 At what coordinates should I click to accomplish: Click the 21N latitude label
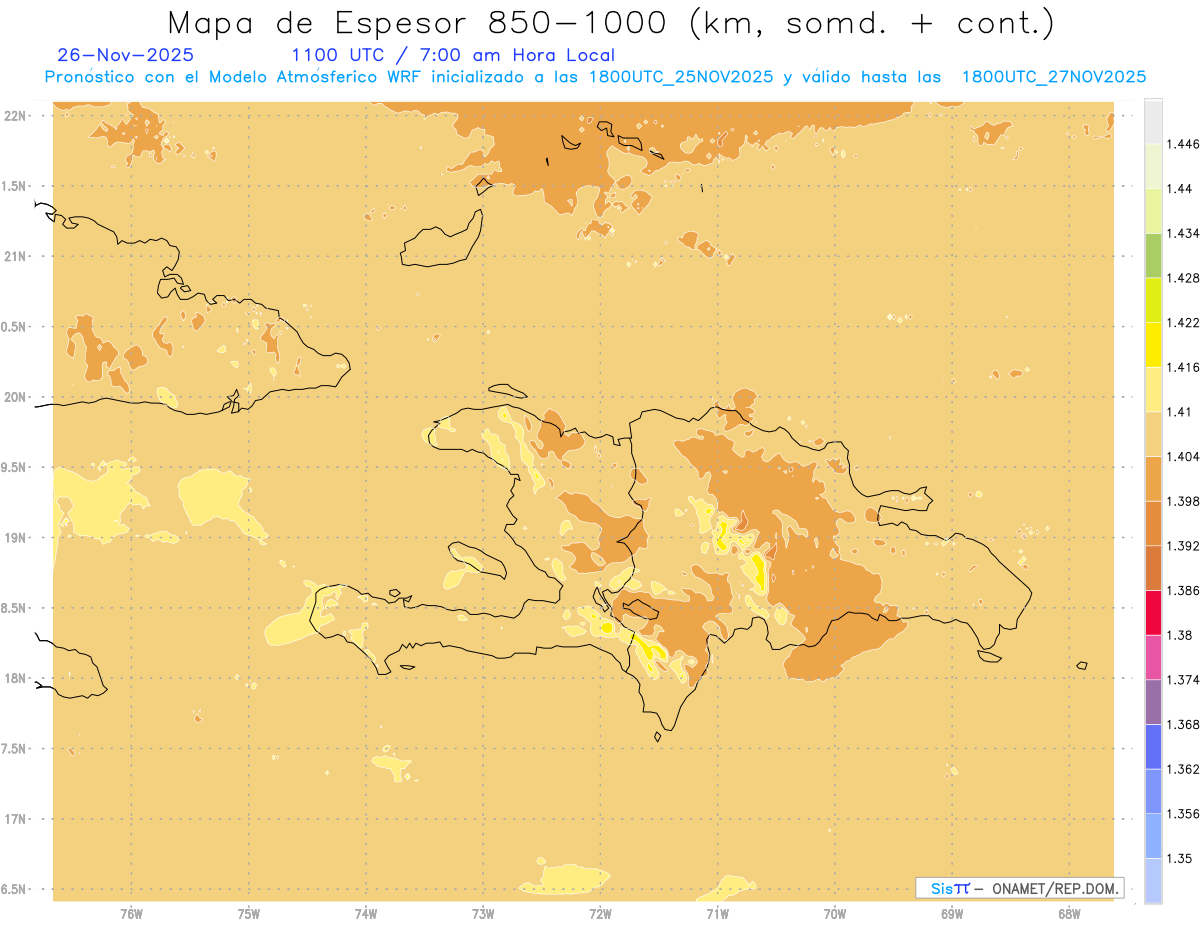[16, 257]
